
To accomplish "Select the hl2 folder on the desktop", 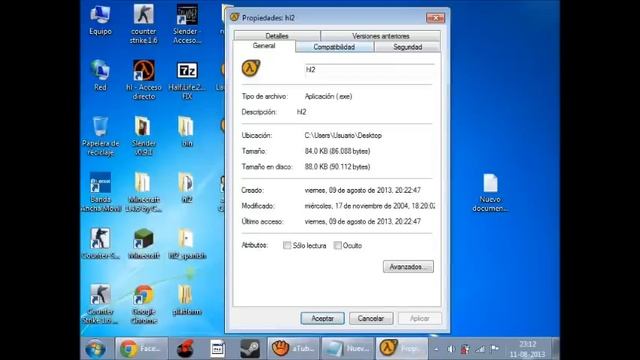I will pos(187,188).
